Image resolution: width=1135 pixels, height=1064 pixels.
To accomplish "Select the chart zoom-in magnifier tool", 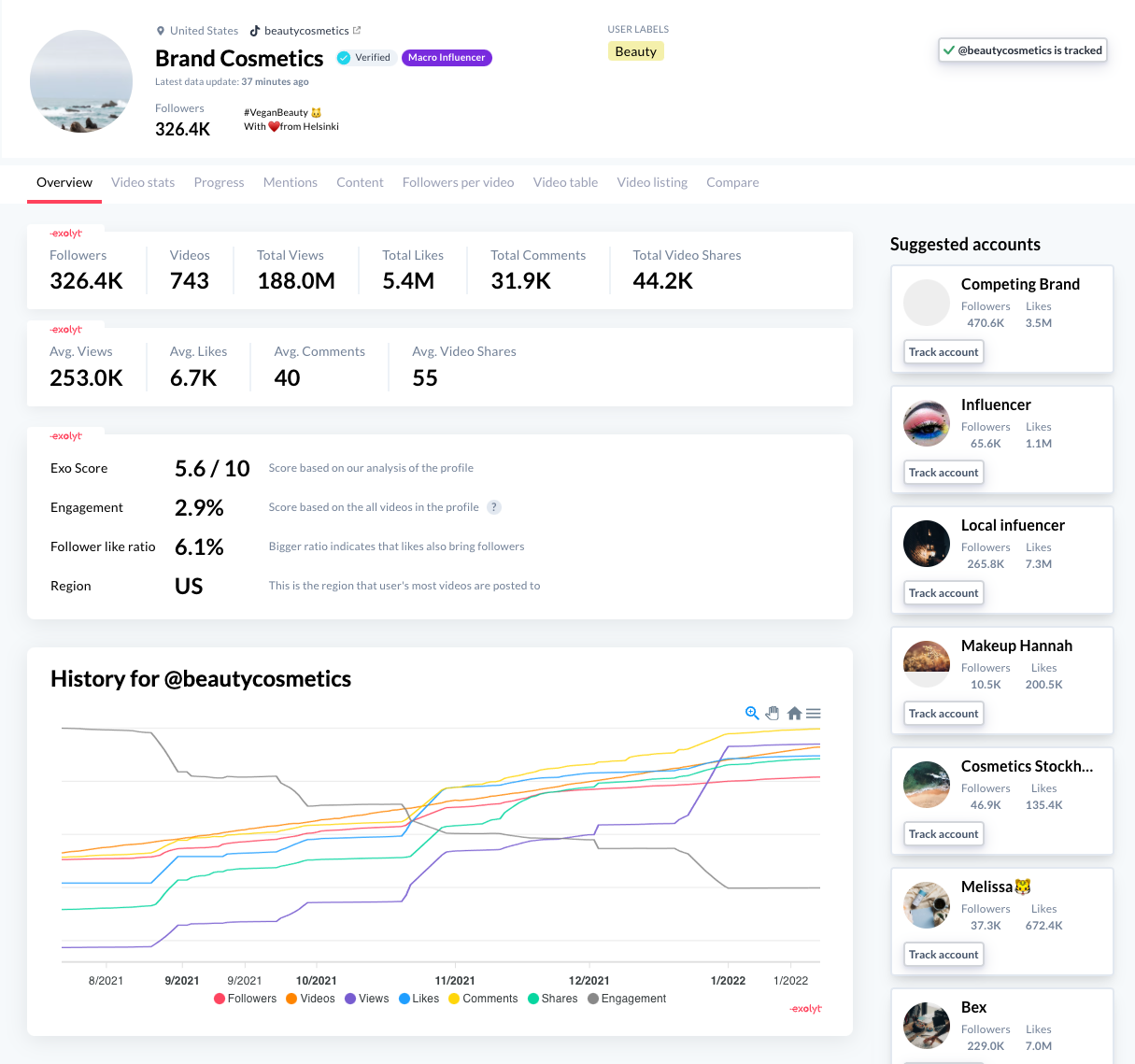I will coord(752,713).
